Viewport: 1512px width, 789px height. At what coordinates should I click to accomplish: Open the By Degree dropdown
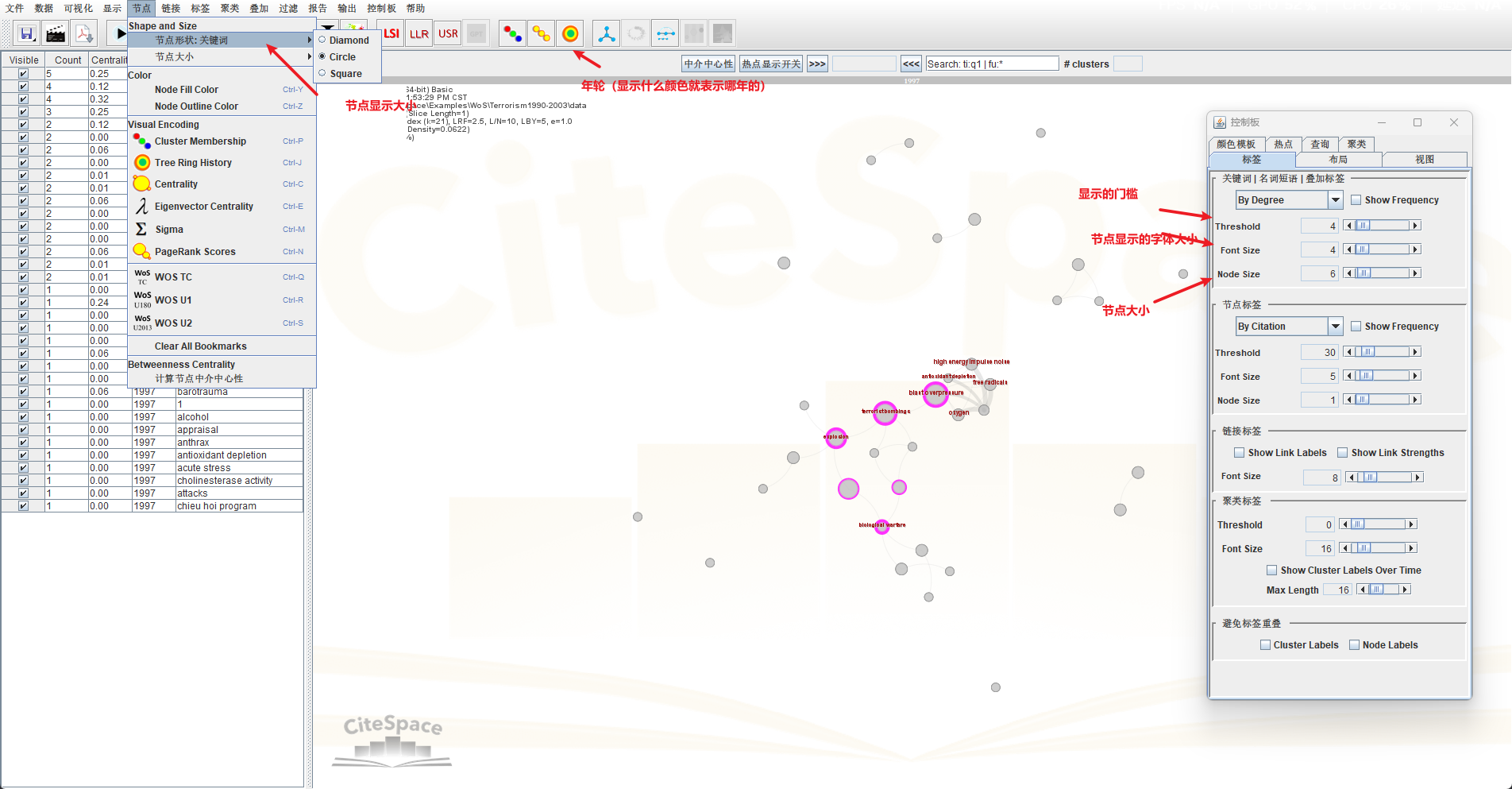coord(1336,200)
